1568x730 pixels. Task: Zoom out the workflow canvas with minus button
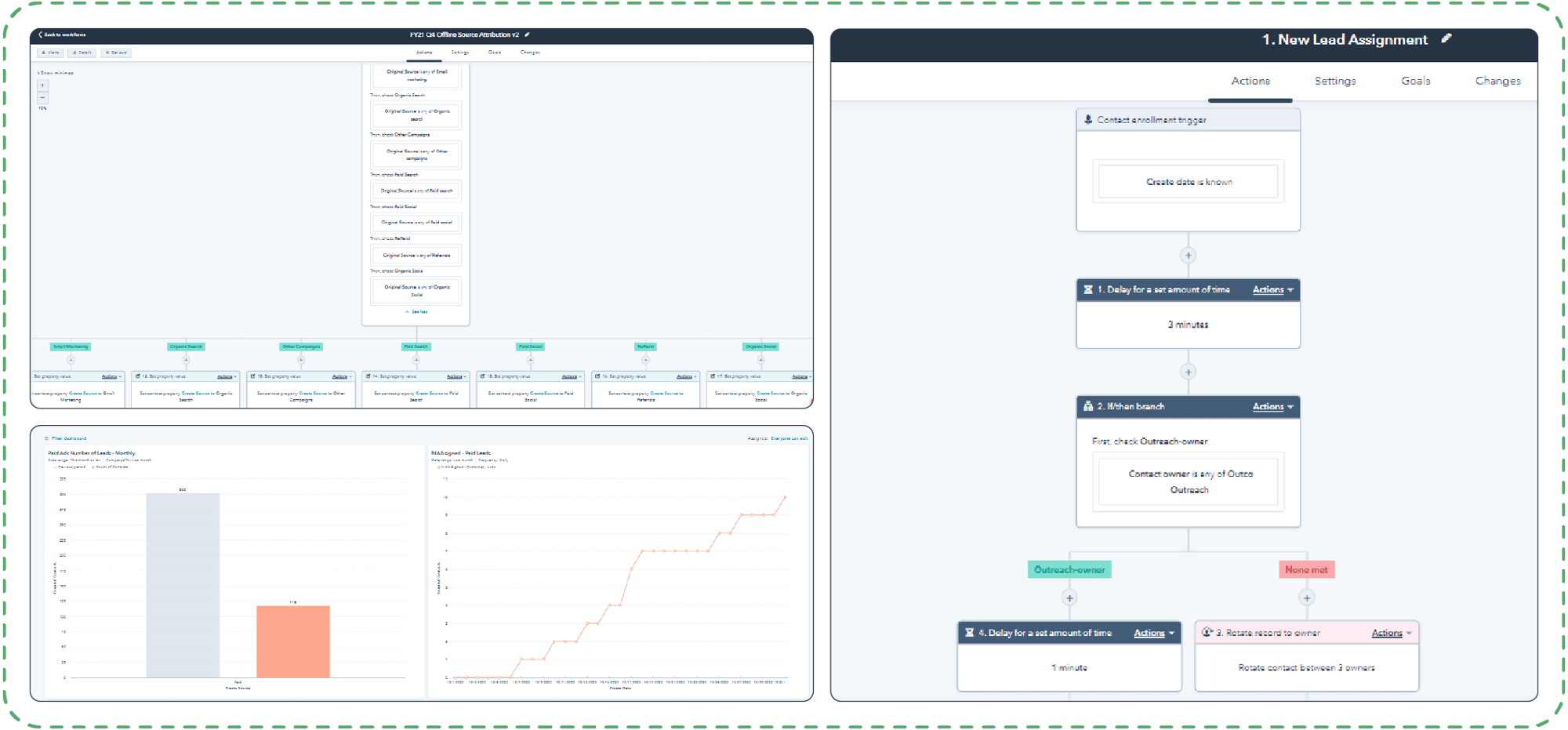click(42, 97)
